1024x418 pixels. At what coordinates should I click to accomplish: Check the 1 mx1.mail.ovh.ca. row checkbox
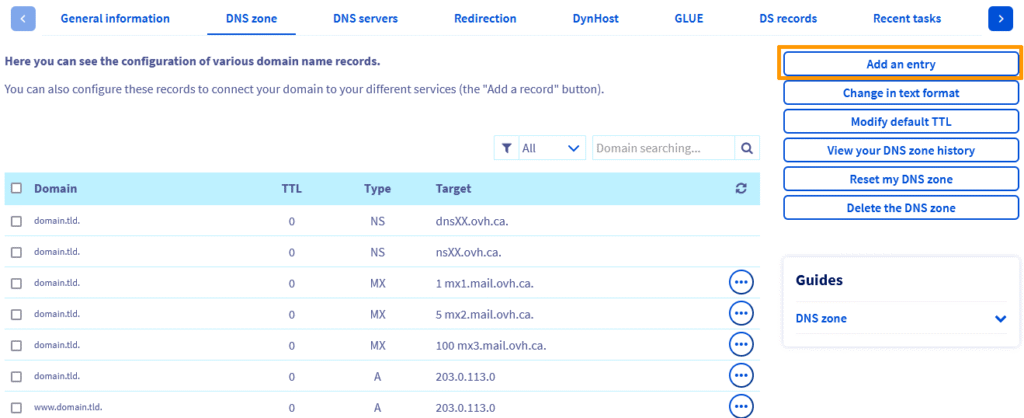coord(16,283)
